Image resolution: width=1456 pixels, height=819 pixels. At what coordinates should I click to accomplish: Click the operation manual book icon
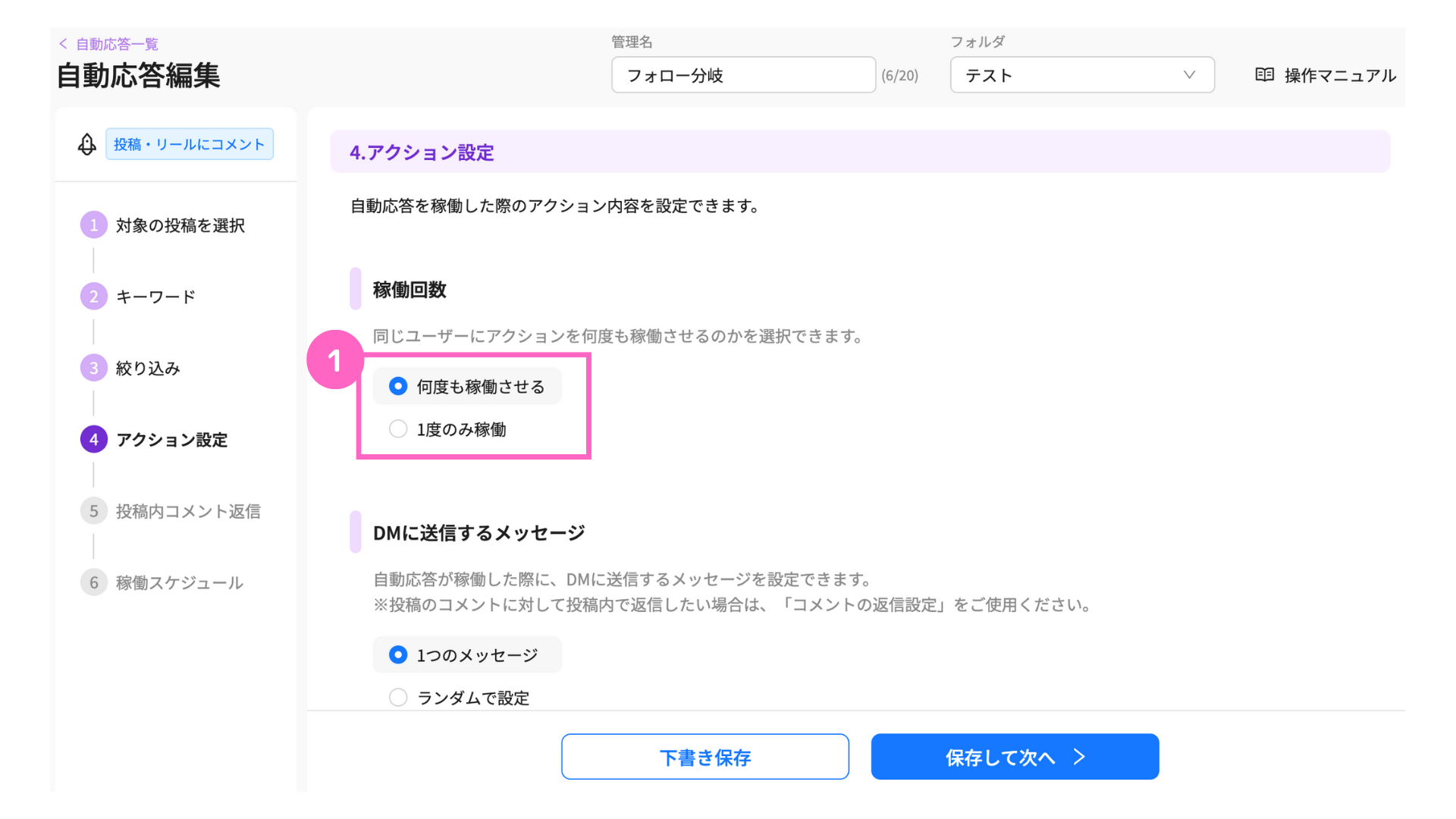tap(1264, 74)
